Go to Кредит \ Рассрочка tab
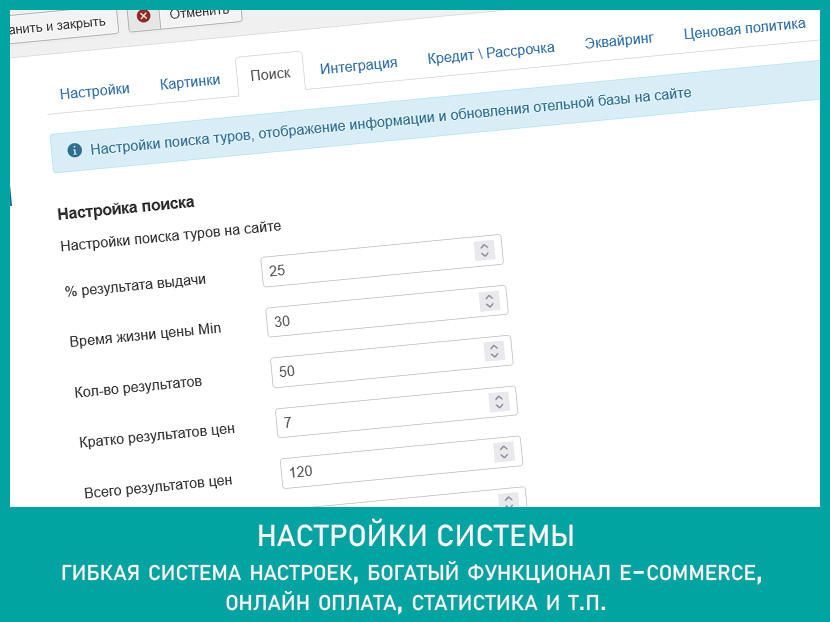This screenshot has height=622, width=830. pyautogui.click(x=490, y=51)
